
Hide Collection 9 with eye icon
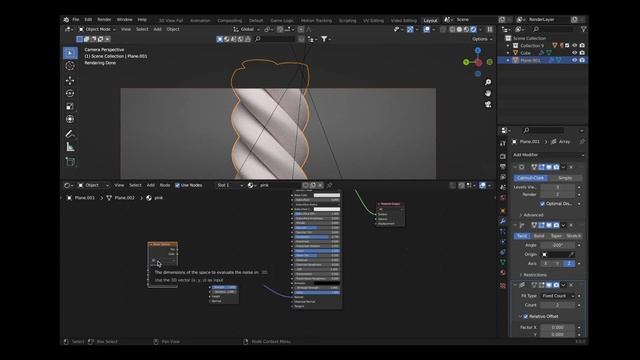[x=575, y=46]
